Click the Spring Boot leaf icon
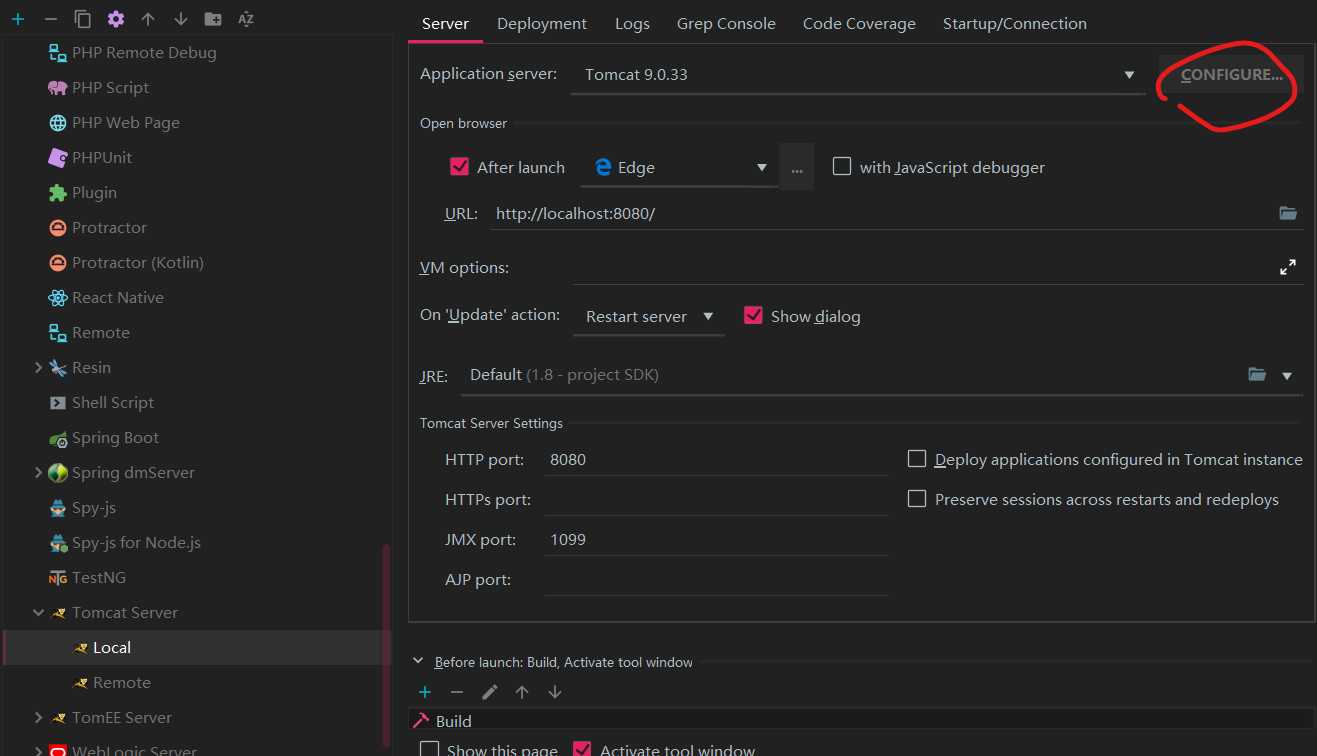 [x=58, y=438]
